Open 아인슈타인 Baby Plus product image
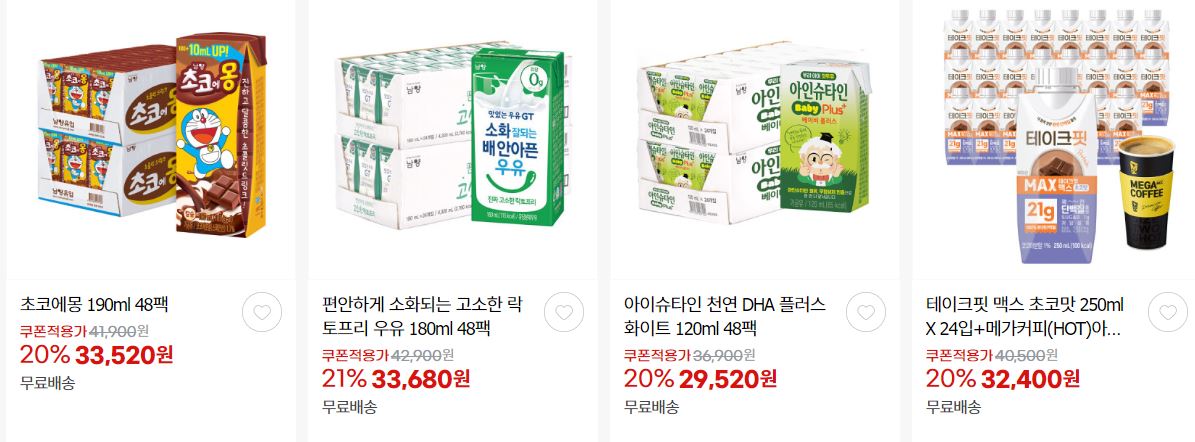This screenshot has height=442, width=1195. pos(754,134)
